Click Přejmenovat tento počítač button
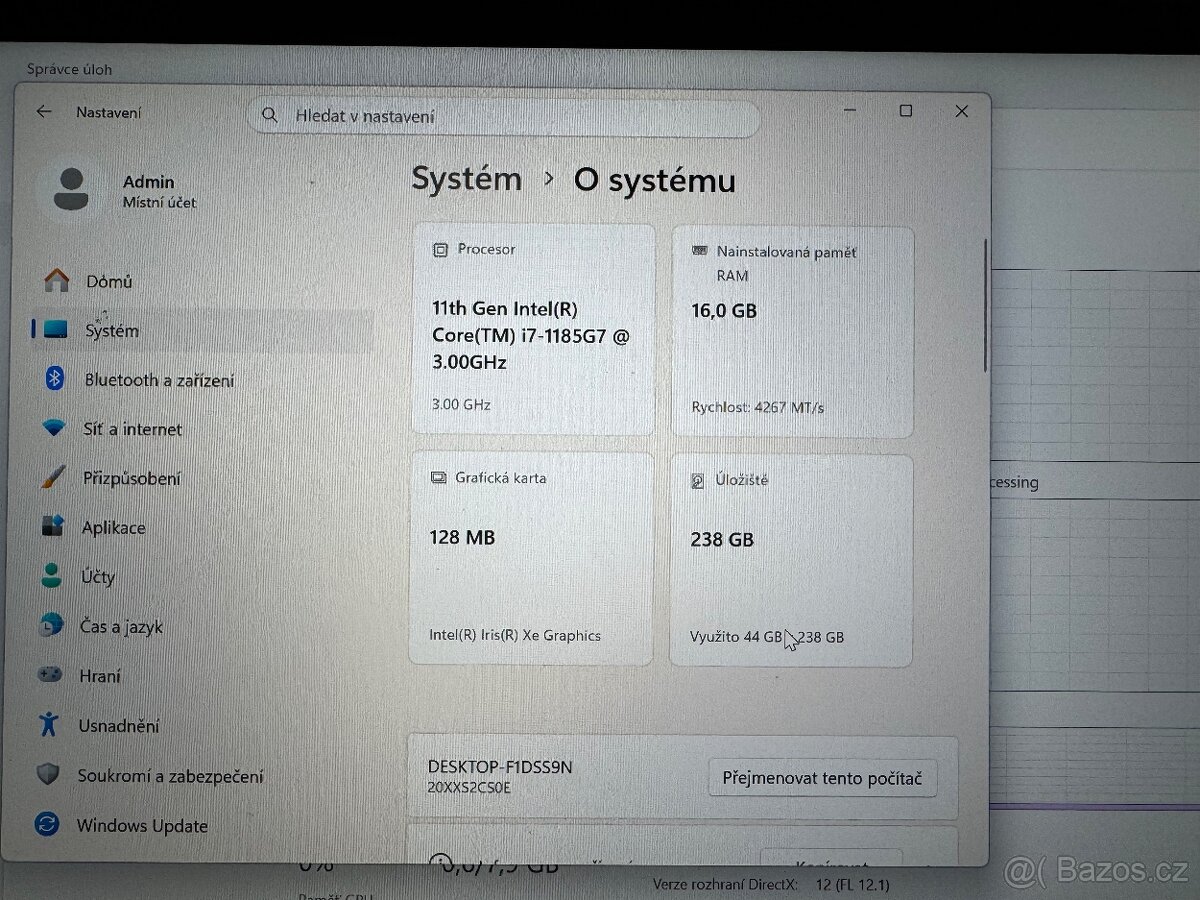The width and height of the screenshot is (1200, 900). 823,777
